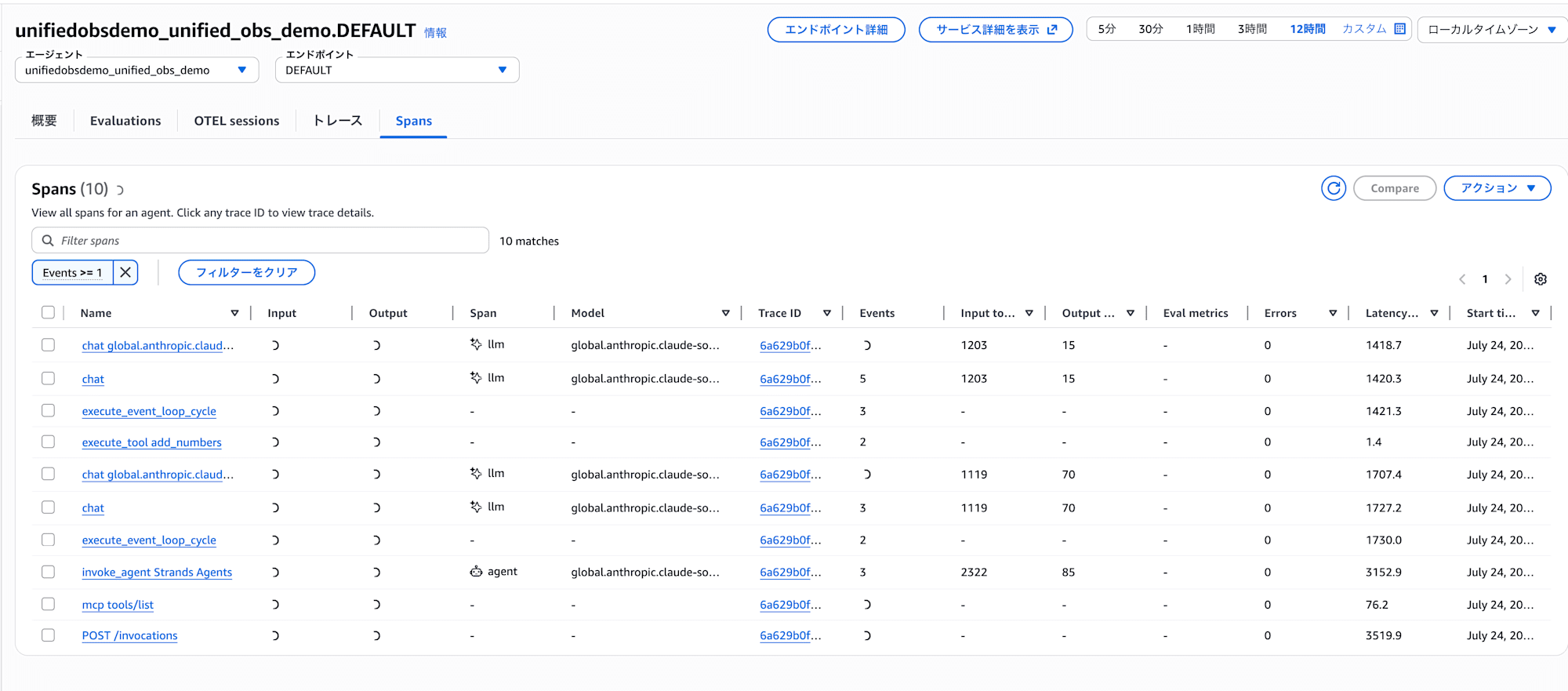Click latency value 3519.9
The width and height of the screenshot is (1568, 691).
point(1384,636)
